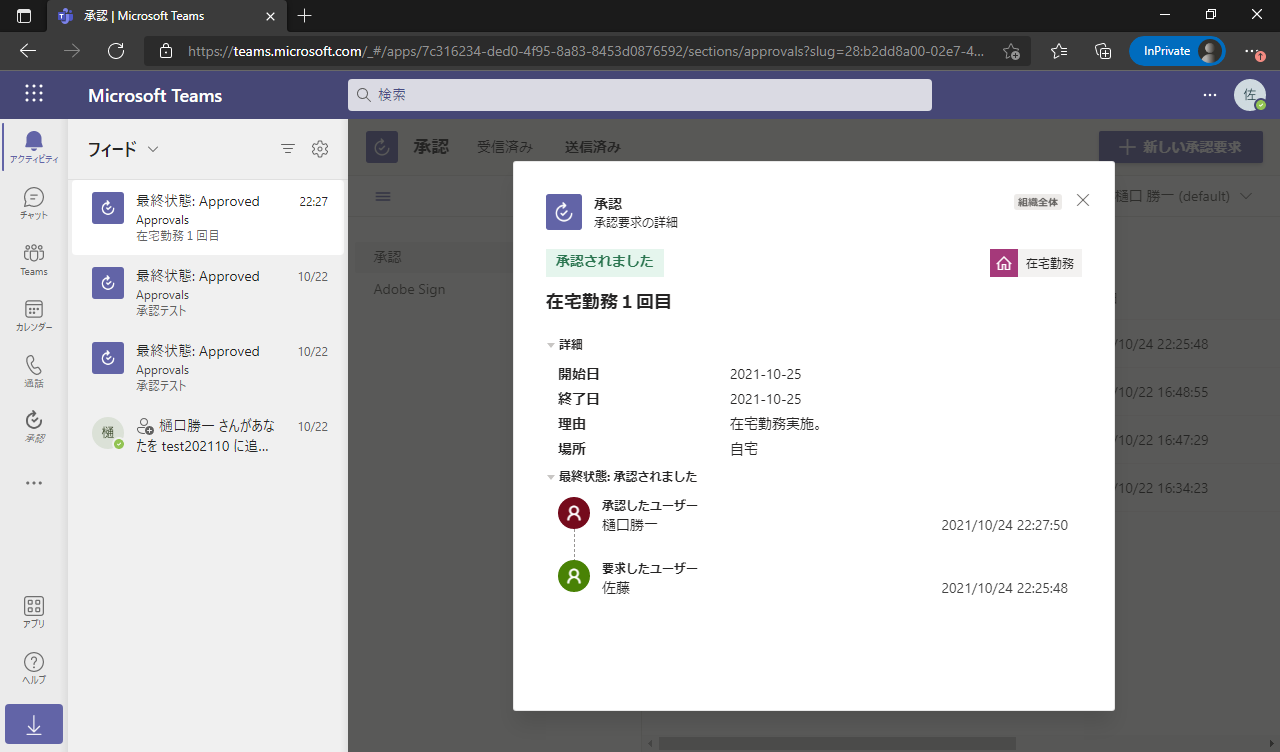Click the Approvals app icon in dialog header
This screenshot has width=1280, height=752.
[x=564, y=212]
